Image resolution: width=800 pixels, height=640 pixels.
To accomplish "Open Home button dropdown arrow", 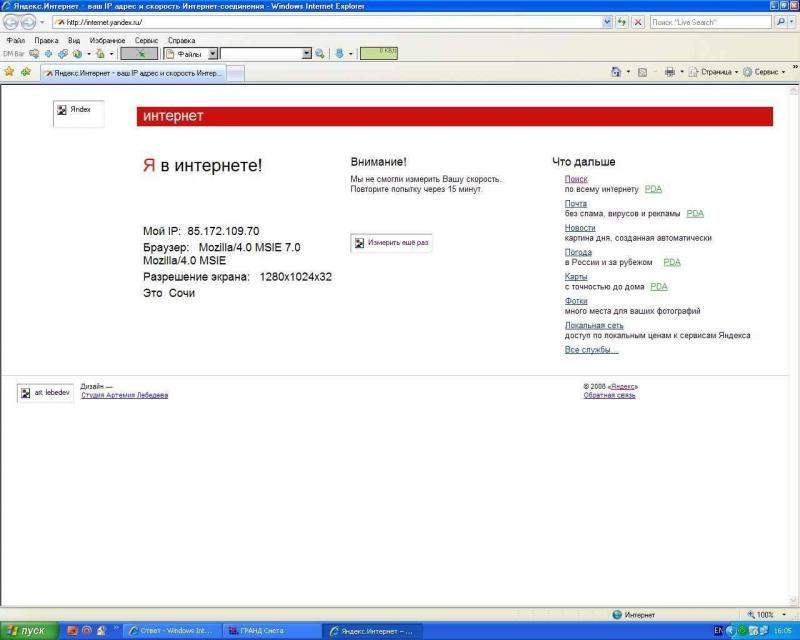I will click(x=628, y=72).
